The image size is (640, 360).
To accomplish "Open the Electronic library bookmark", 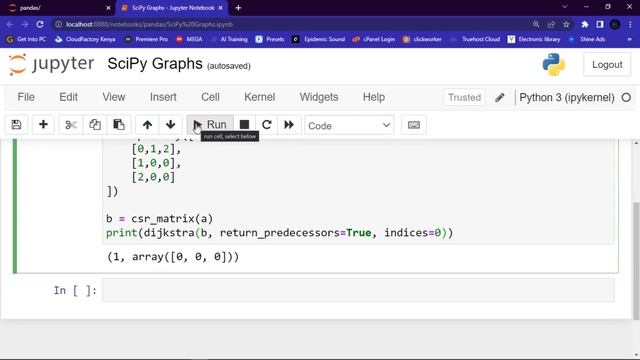I will point(534,39).
